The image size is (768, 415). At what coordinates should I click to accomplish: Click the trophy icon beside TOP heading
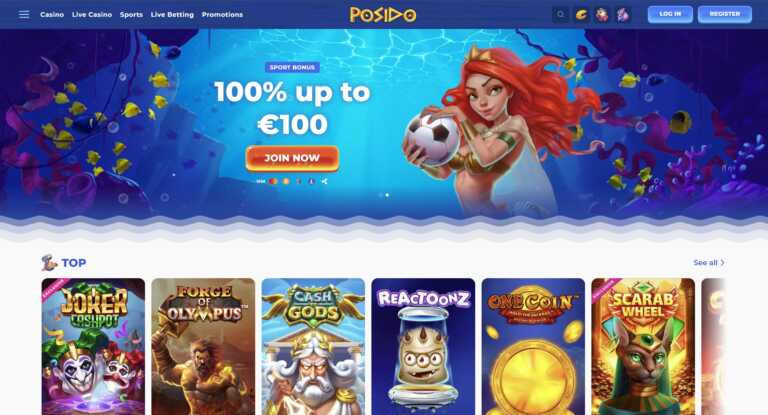coord(49,263)
